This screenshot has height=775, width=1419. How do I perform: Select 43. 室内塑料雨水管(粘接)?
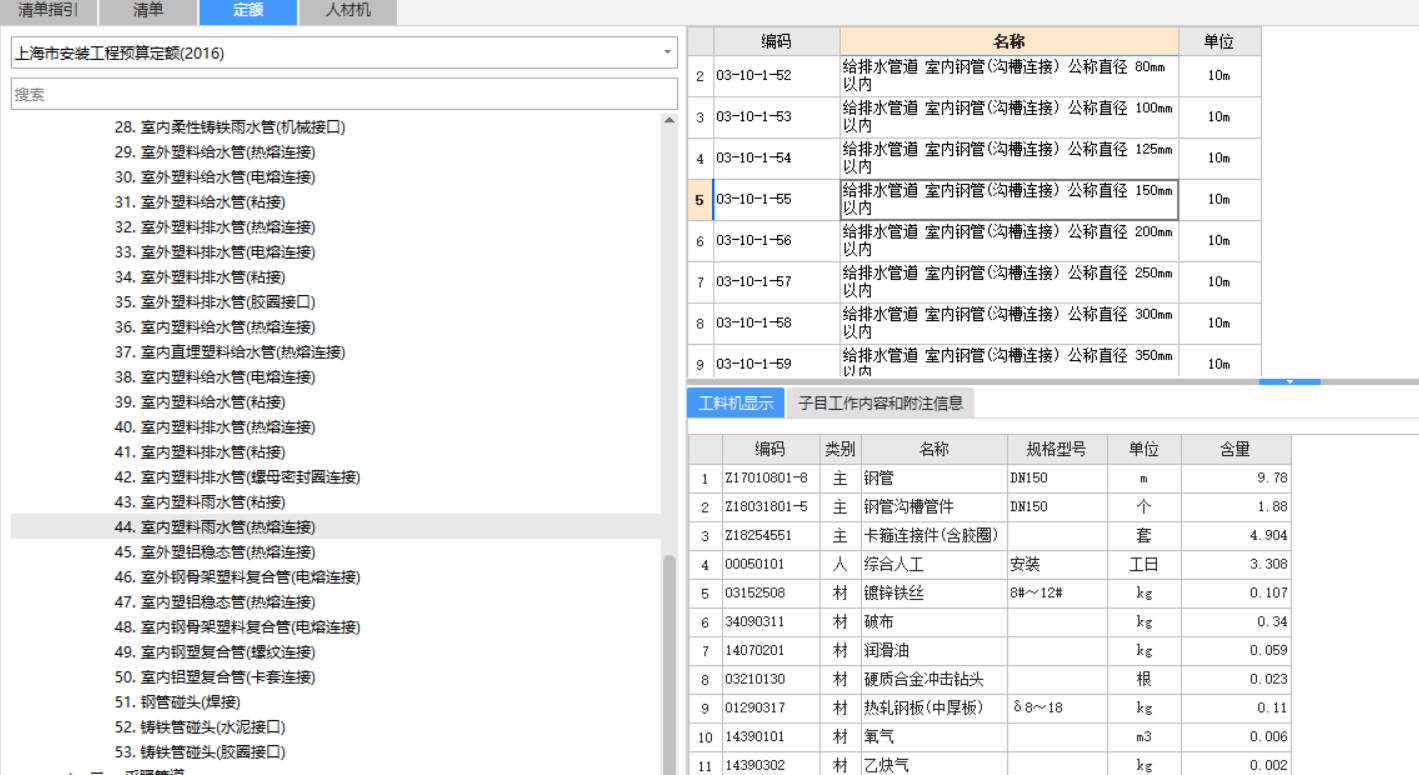coord(200,502)
